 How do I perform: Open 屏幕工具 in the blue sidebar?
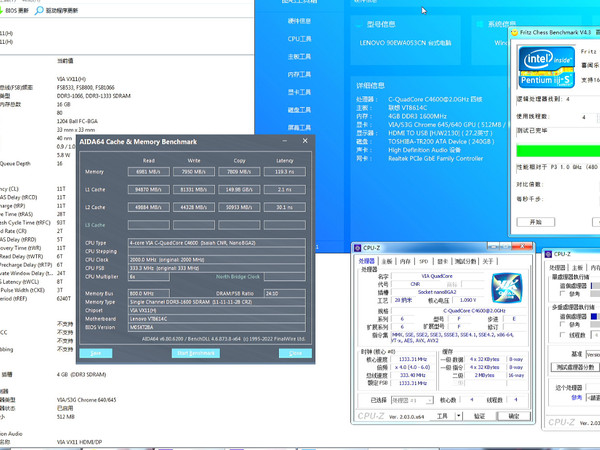299,127
